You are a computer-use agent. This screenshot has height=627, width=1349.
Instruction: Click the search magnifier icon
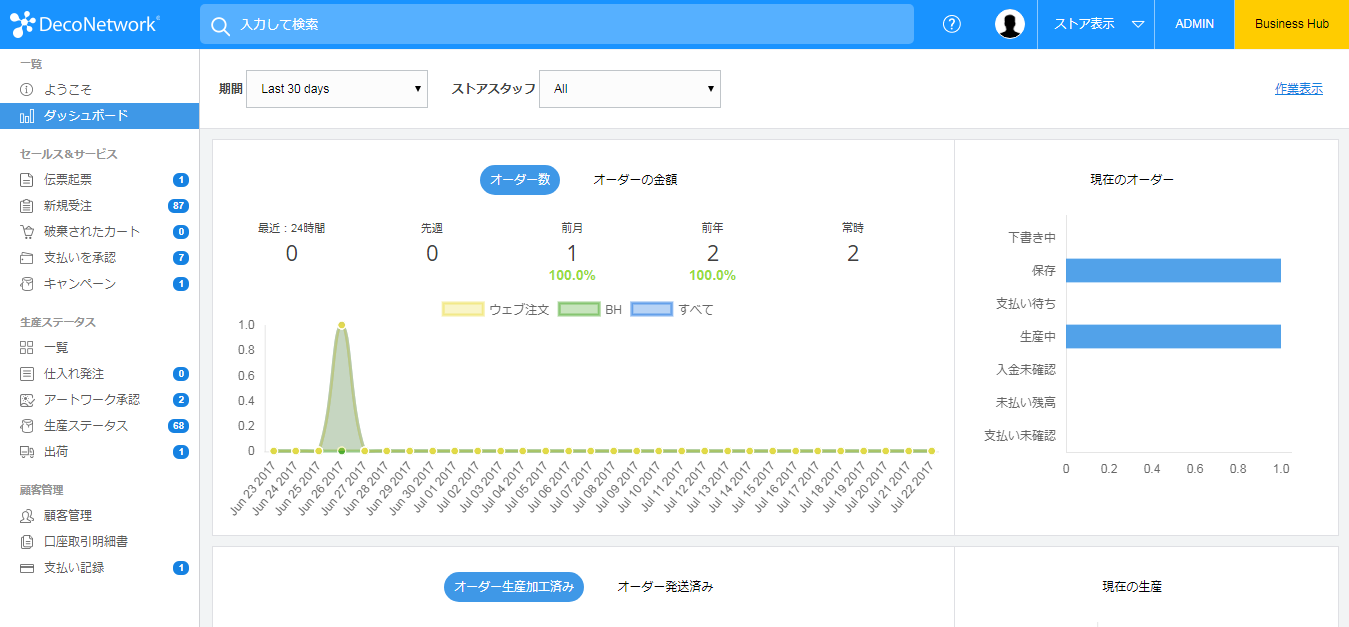point(220,25)
